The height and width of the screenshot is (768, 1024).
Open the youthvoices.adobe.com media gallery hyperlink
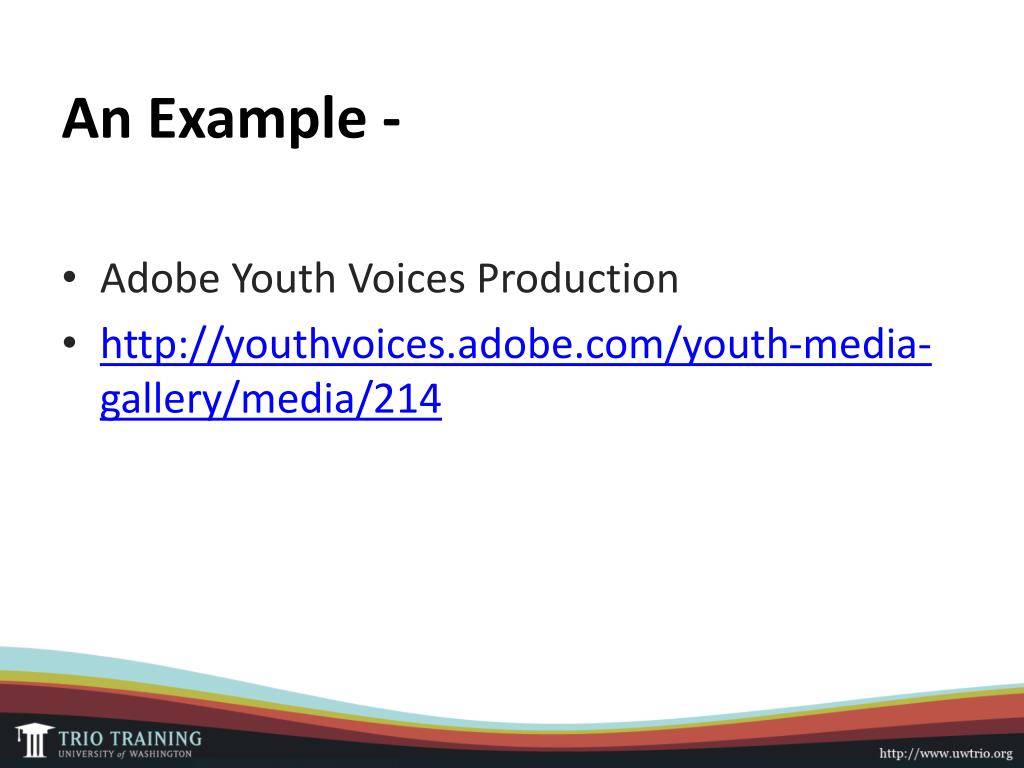515,371
